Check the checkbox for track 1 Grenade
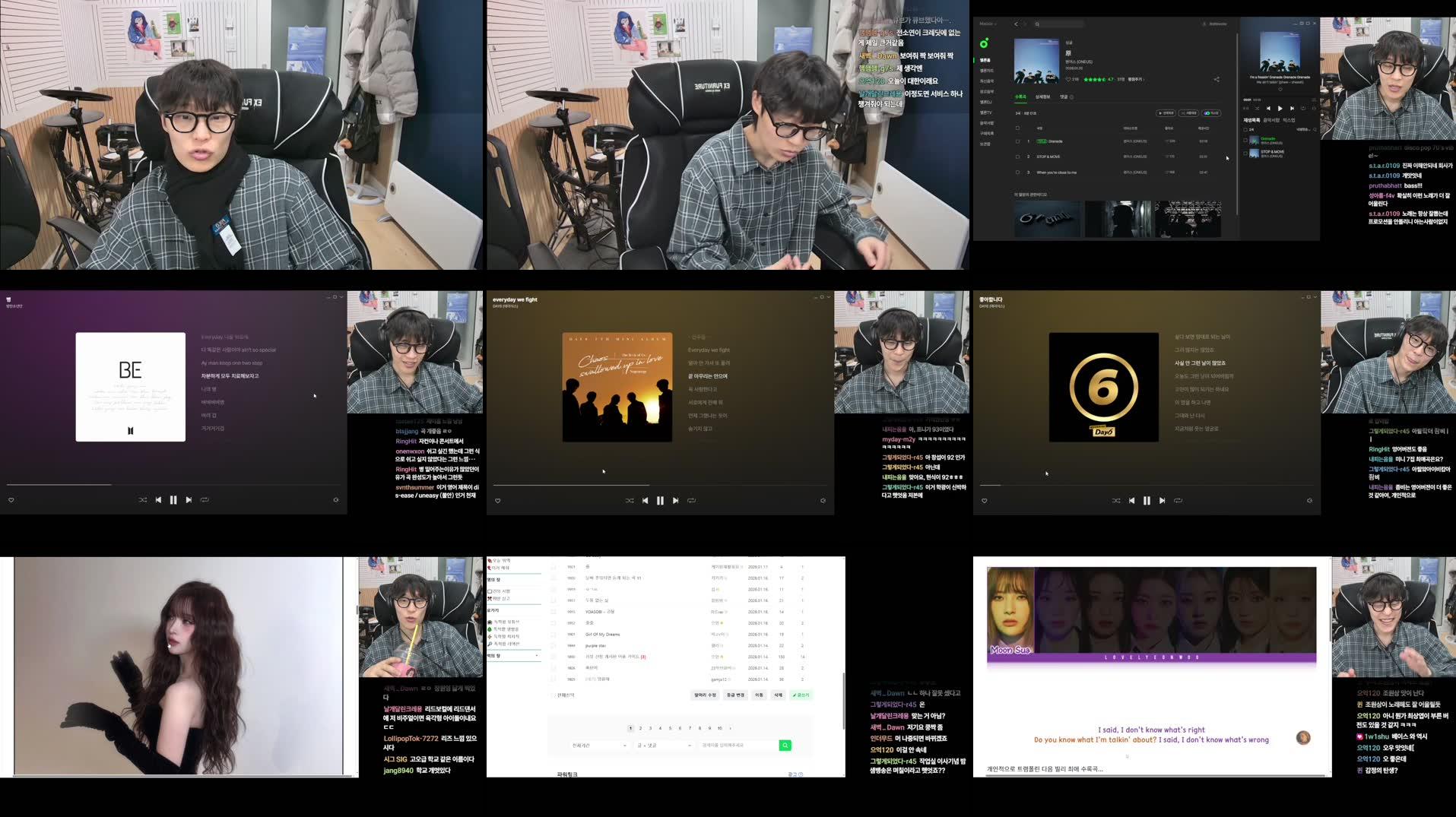Image resolution: width=1456 pixels, height=817 pixels. (1017, 141)
